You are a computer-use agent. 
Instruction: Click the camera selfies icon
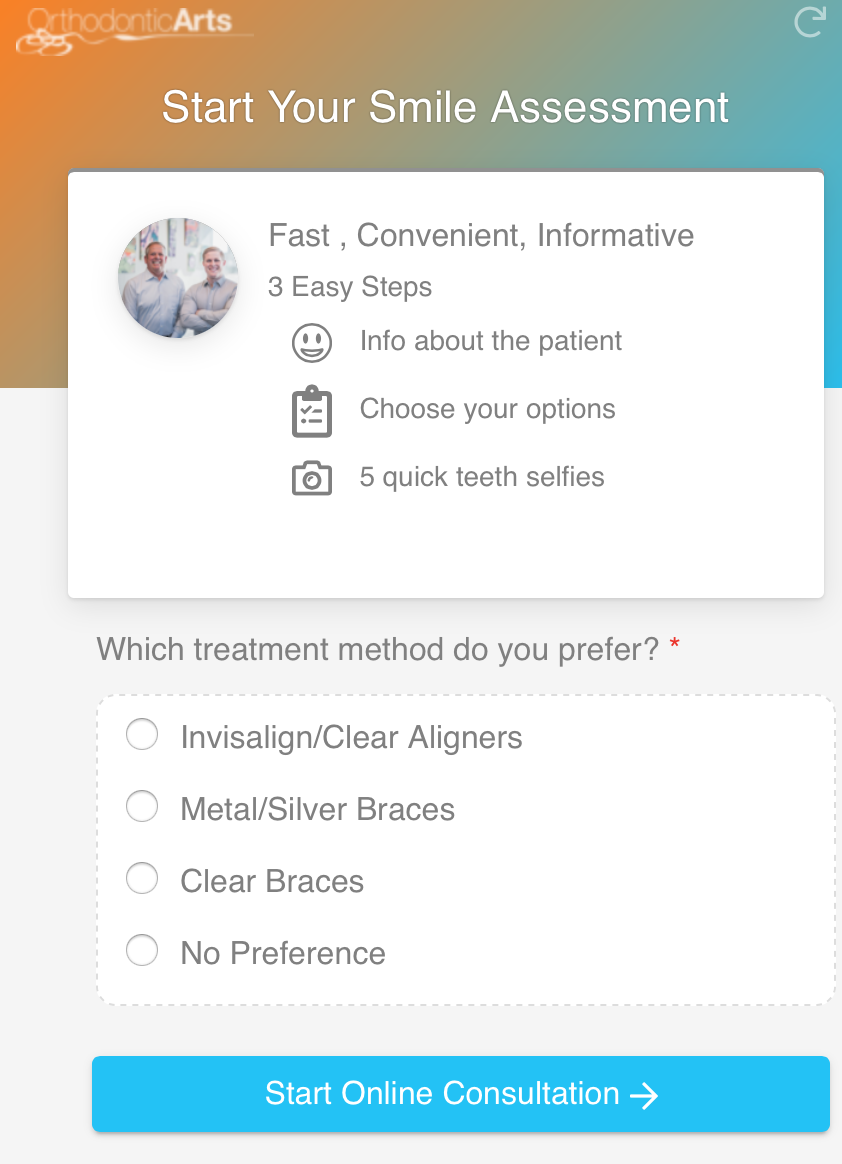pyautogui.click(x=312, y=478)
